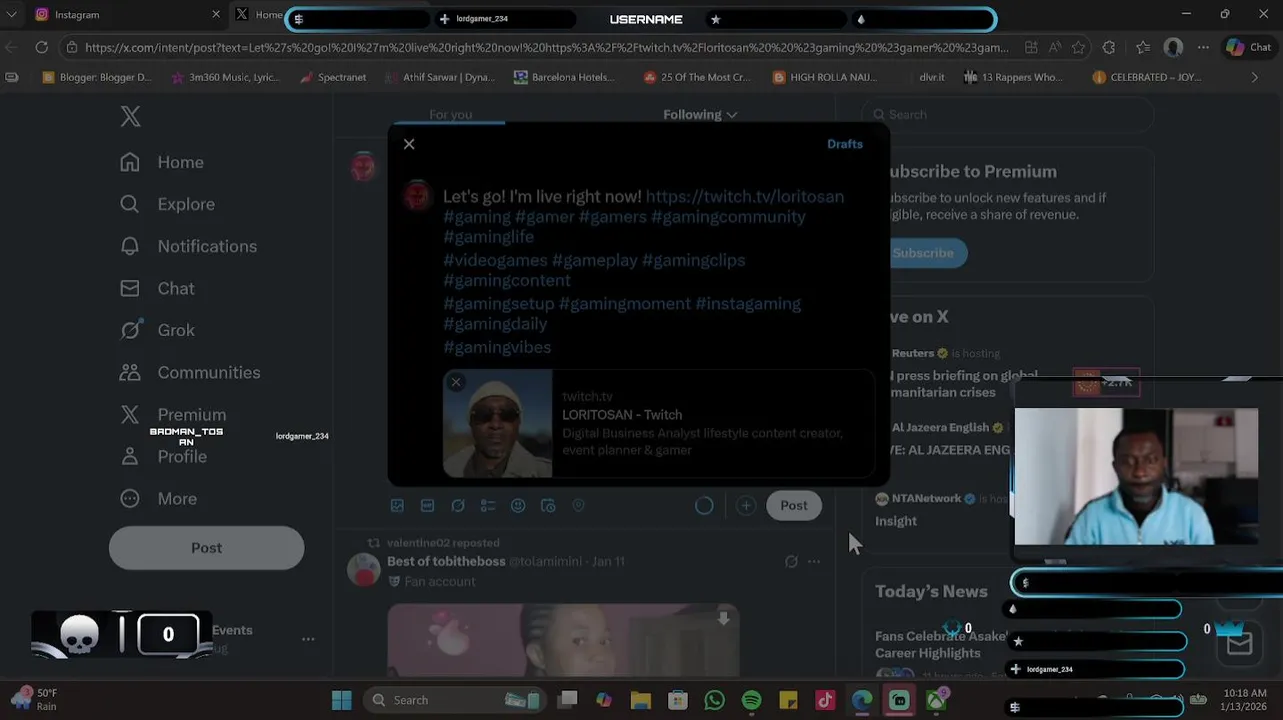Click the large Post button in sidebar
Viewport: 1283px width, 720px height.
[x=206, y=548]
